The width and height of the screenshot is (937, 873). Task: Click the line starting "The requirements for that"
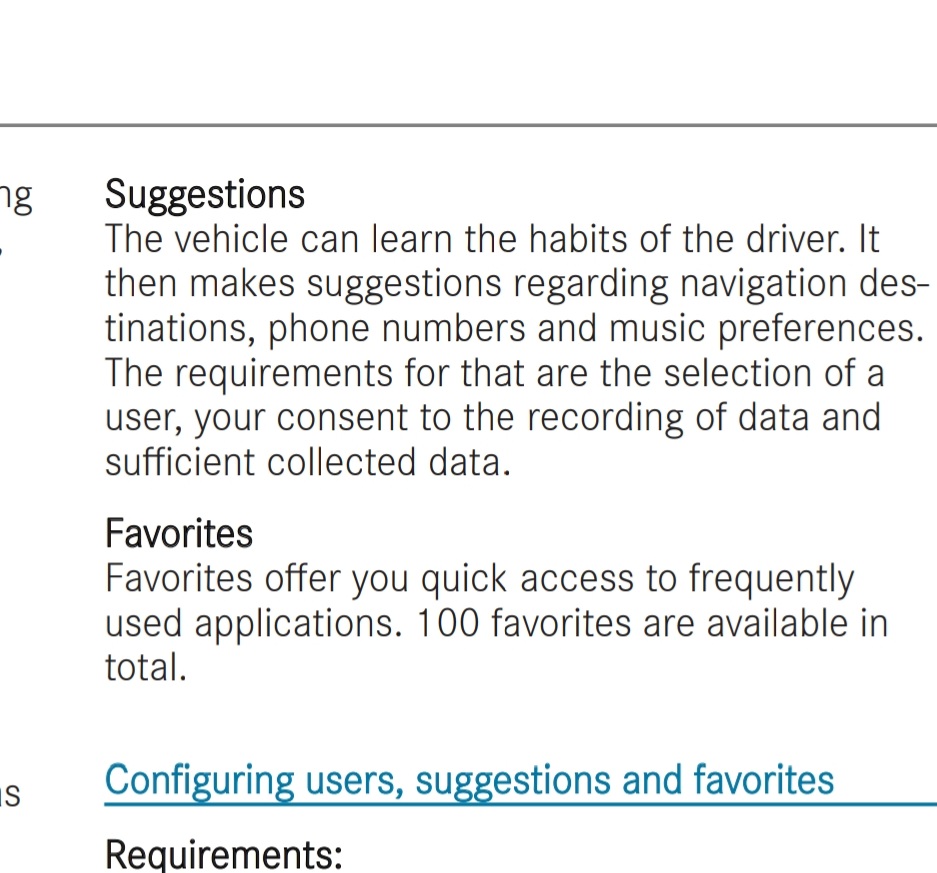point(494,373)
